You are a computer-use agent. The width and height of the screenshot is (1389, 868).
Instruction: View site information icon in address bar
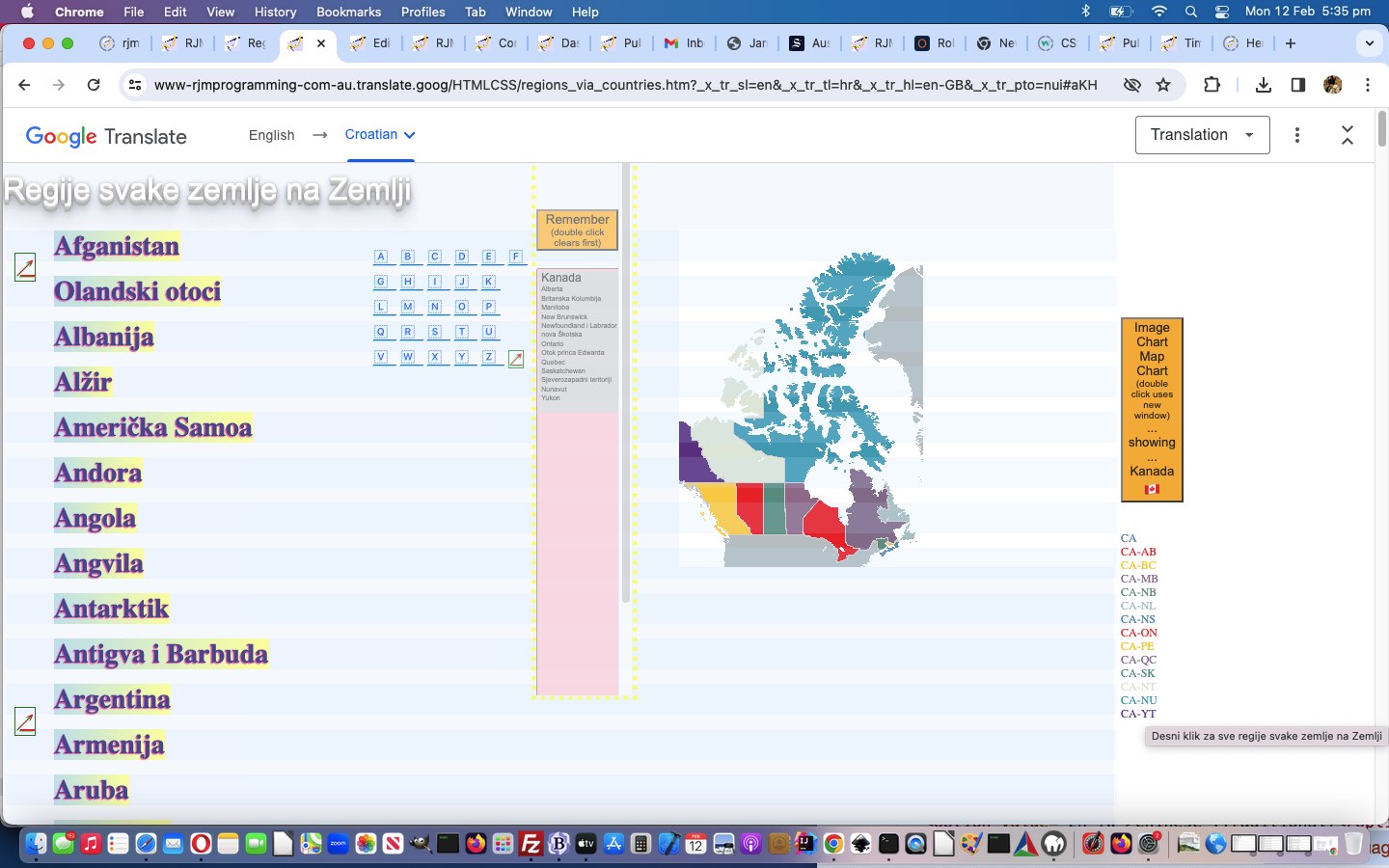point(135,85)
